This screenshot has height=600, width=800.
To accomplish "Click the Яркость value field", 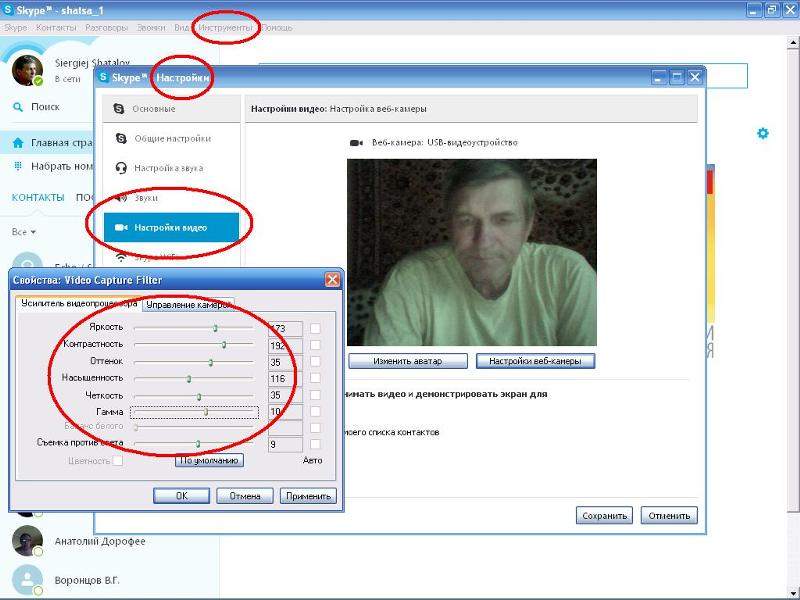I will [285, 329].
